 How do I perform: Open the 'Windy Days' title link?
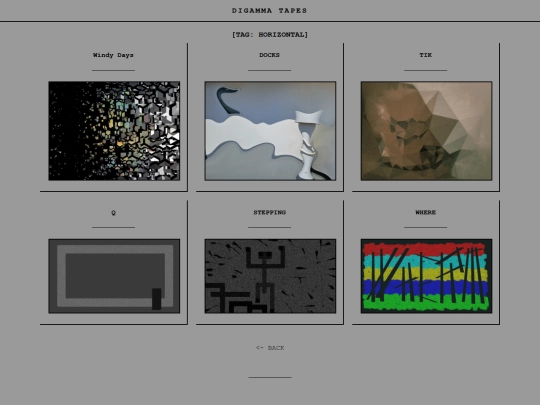point(113,55)
